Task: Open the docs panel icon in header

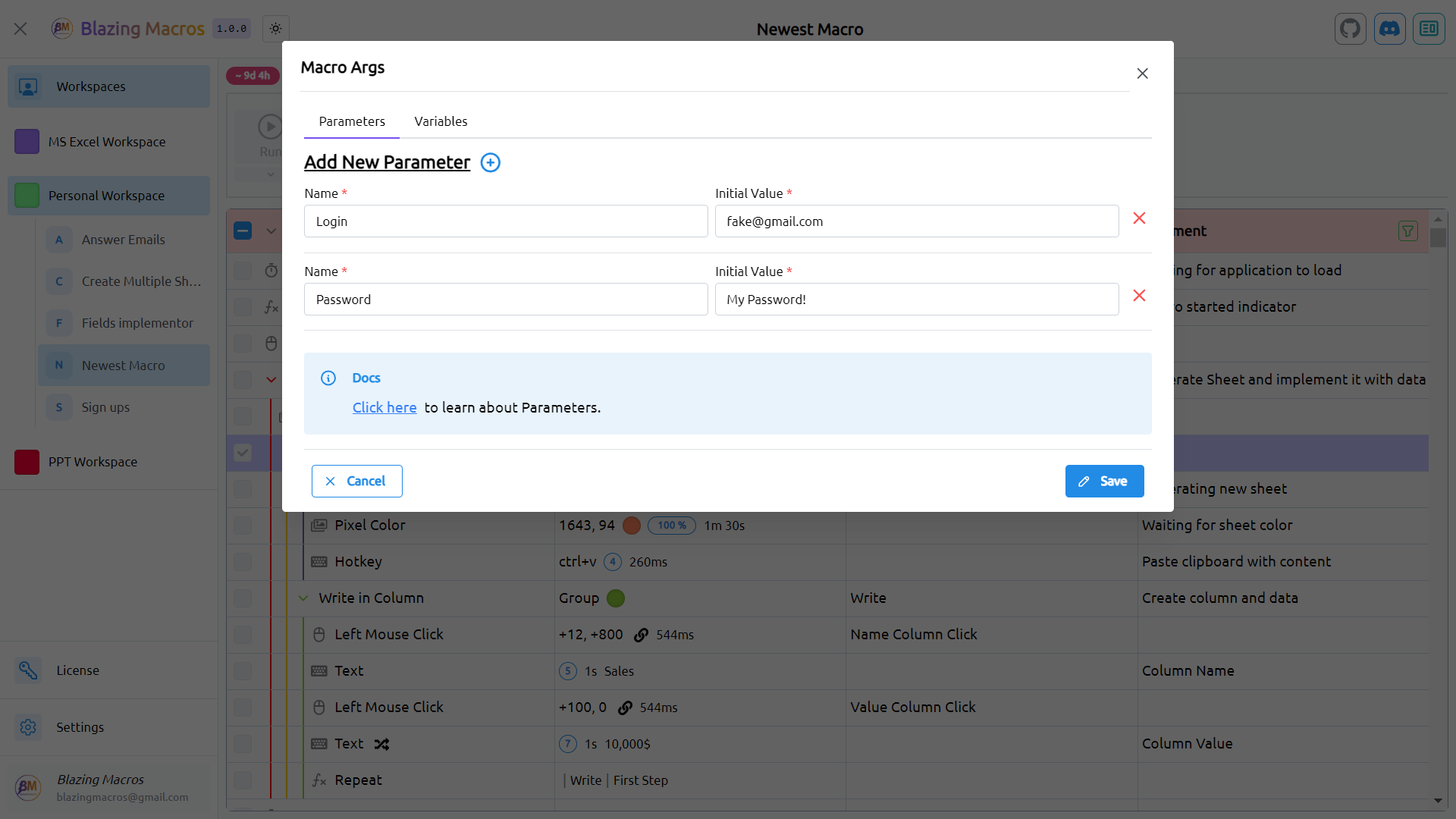Action: click(x=1429, y=29)
